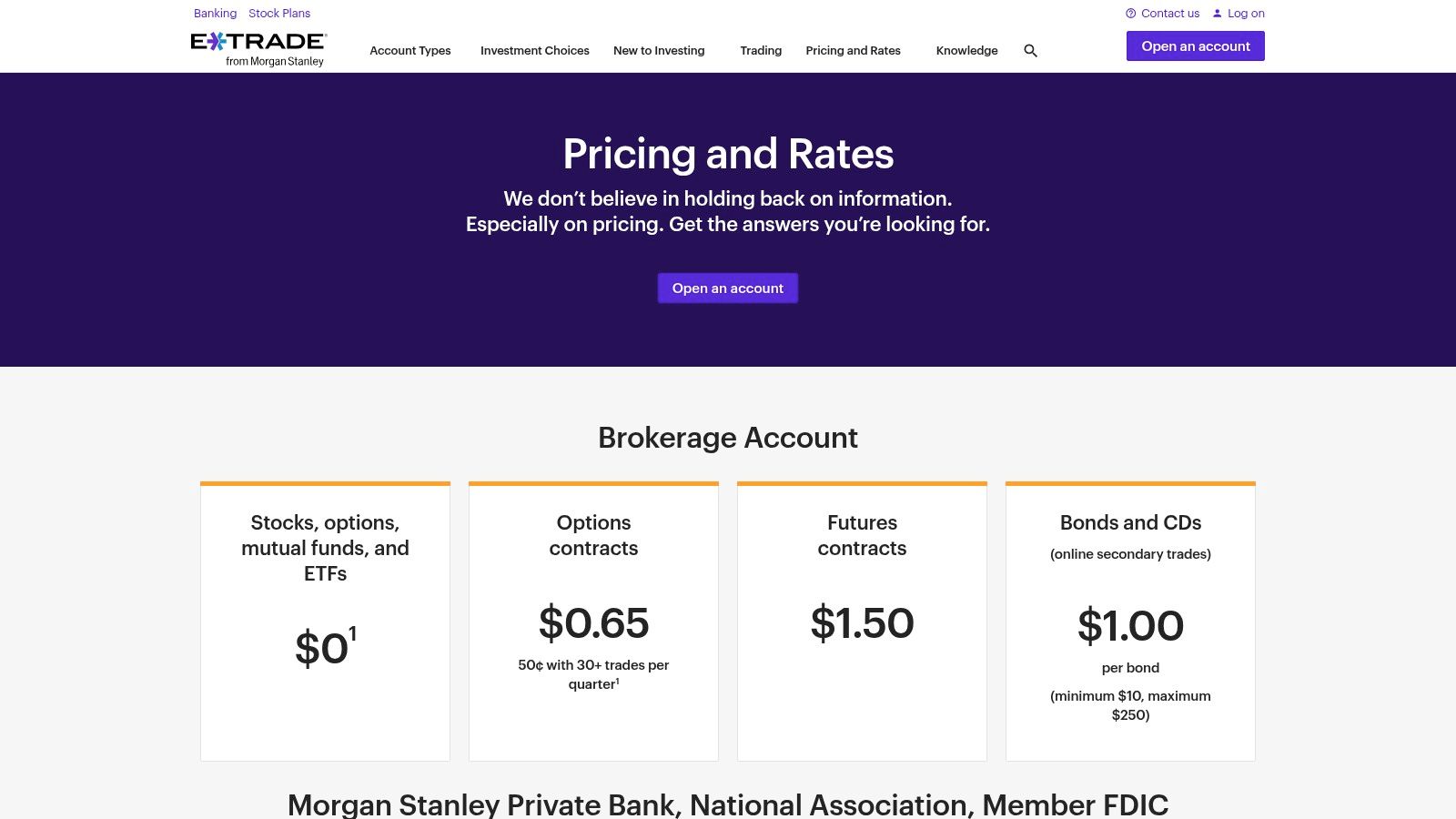Switch to the Banking section
The height and width of the screenshot is (819, 1456).
click(215, 13)
